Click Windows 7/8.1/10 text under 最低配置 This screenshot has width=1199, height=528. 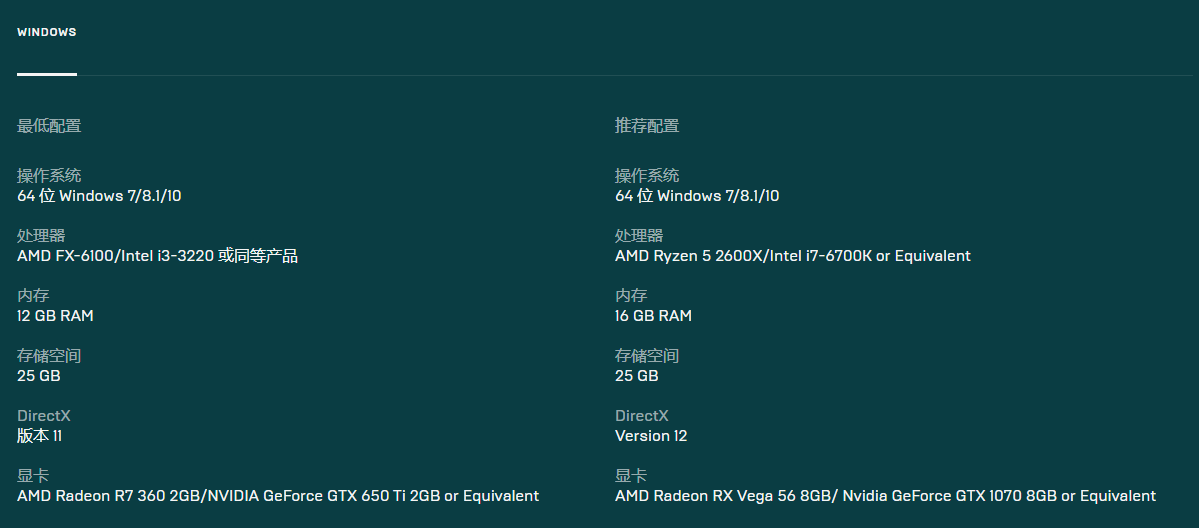tap(120, 196)
